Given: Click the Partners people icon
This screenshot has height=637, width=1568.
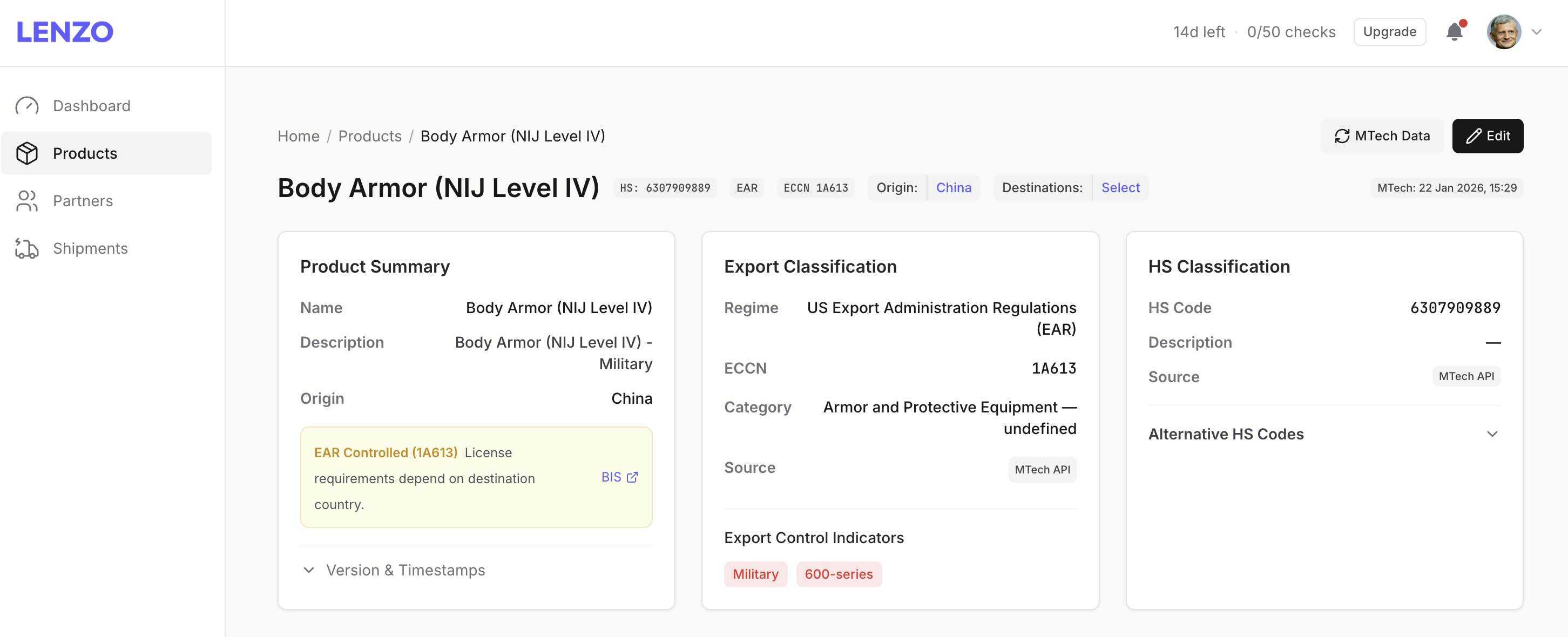Looking at the screenshot, I should (27, 201).
